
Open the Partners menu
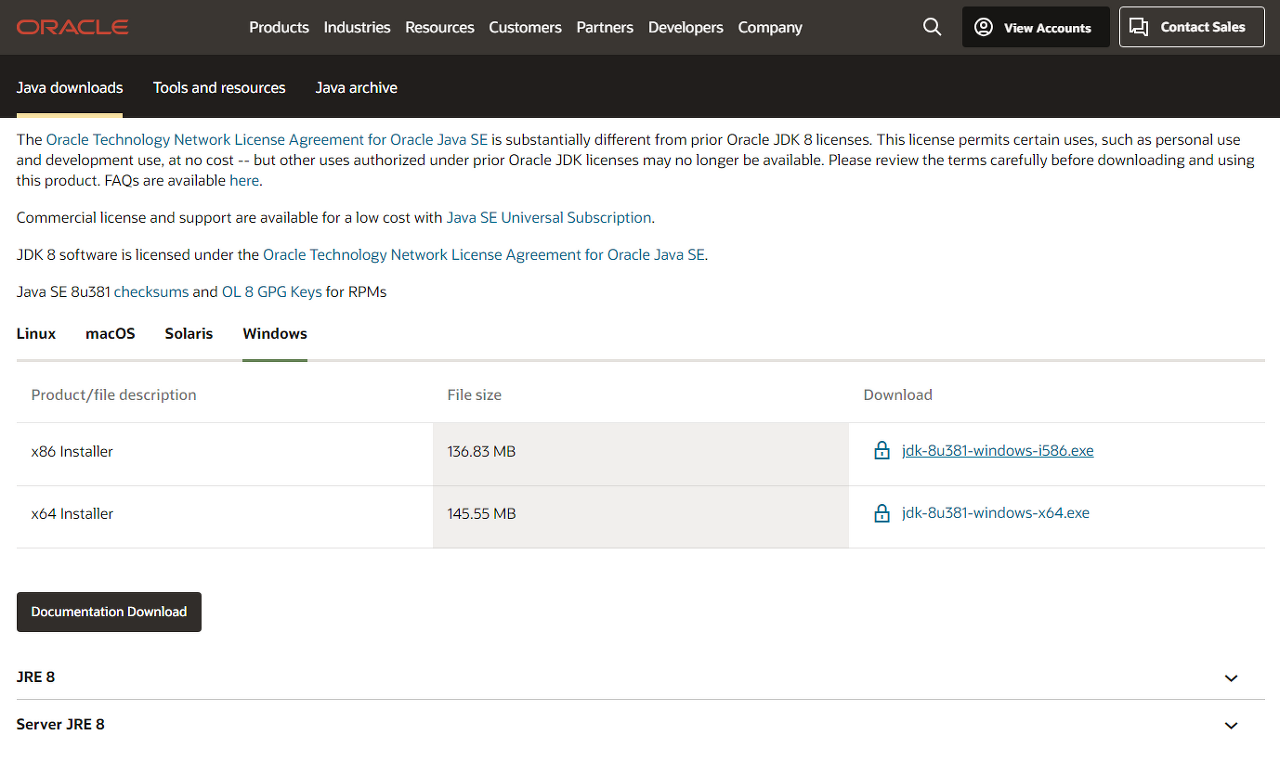click(605, 27)
